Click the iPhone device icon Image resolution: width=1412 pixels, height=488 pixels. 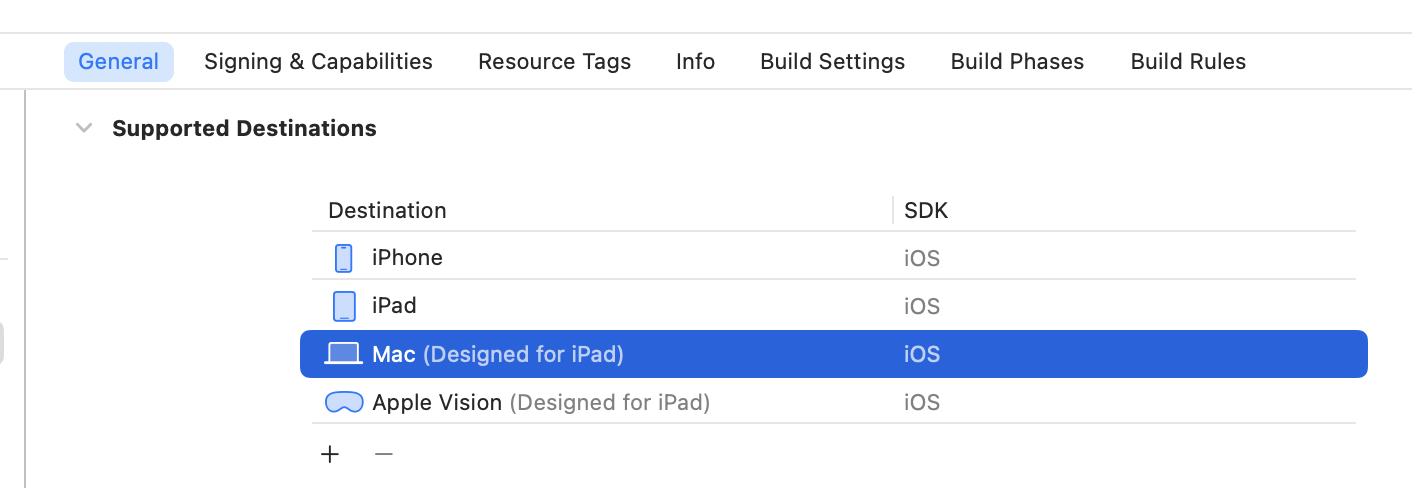[x=344, y=258]
